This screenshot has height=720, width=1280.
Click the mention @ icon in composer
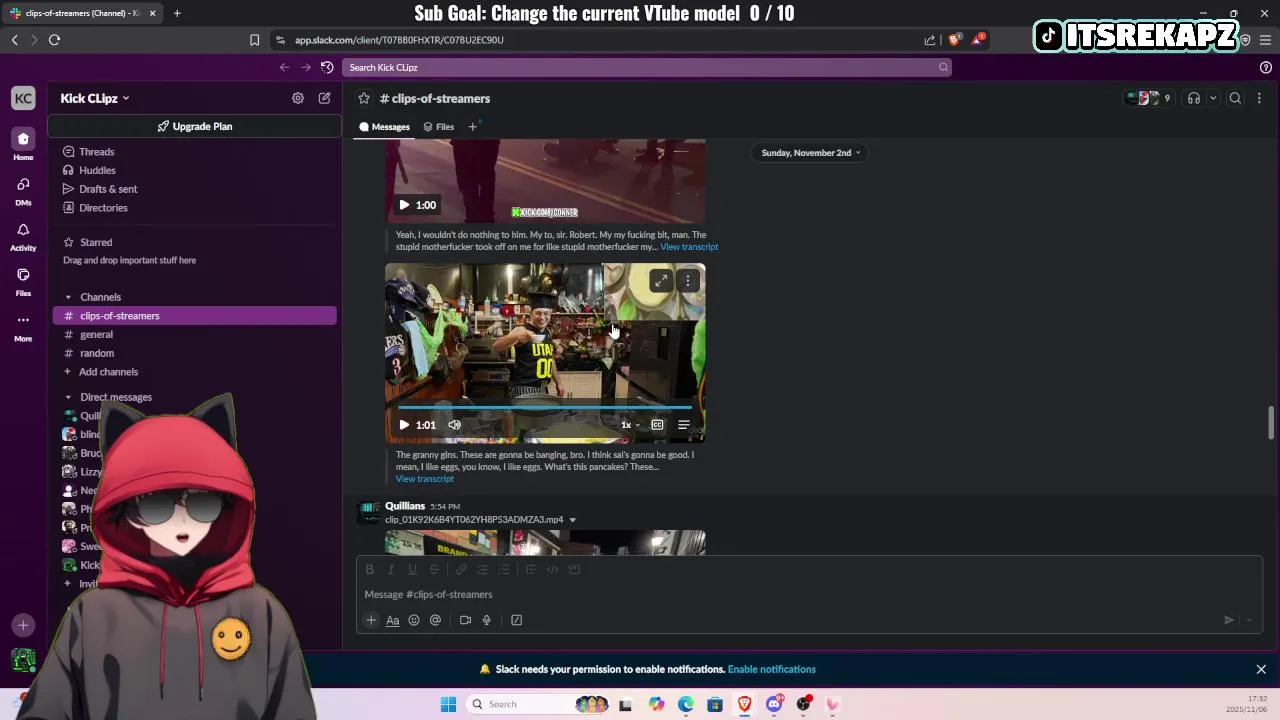tap(435, 620)
